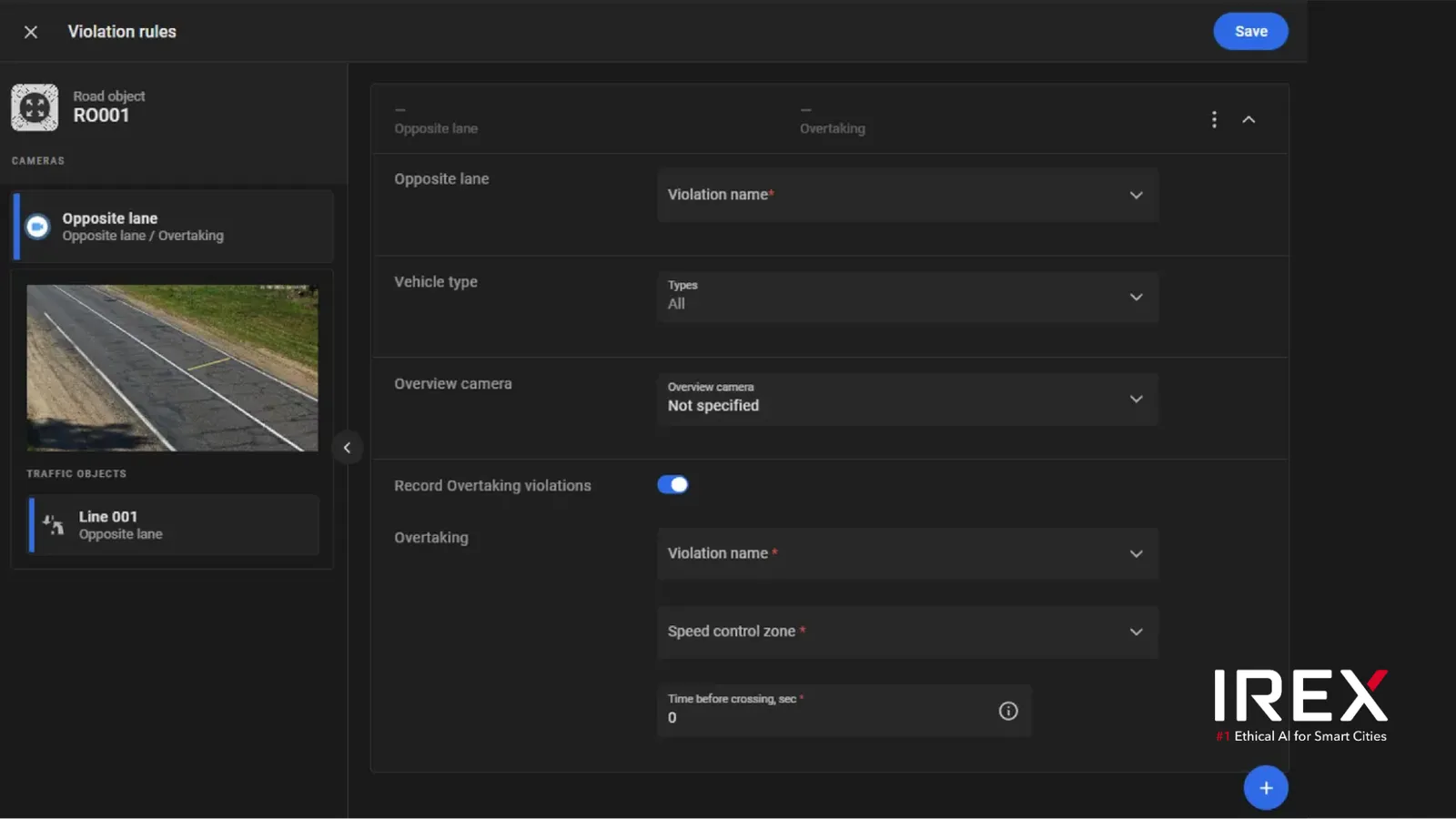
Task: Select Line 001 Opposite lane item
Action: click(174, 525)
